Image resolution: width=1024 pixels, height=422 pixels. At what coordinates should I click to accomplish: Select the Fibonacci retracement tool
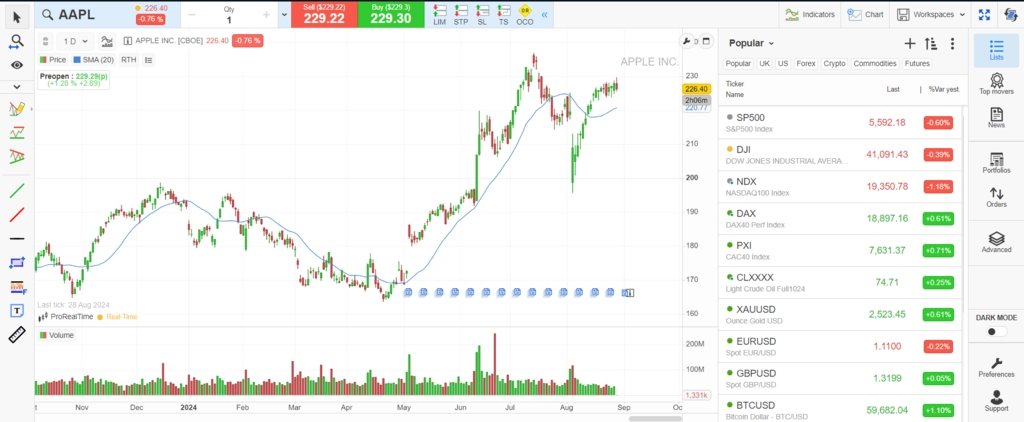[x=17, y=287]
